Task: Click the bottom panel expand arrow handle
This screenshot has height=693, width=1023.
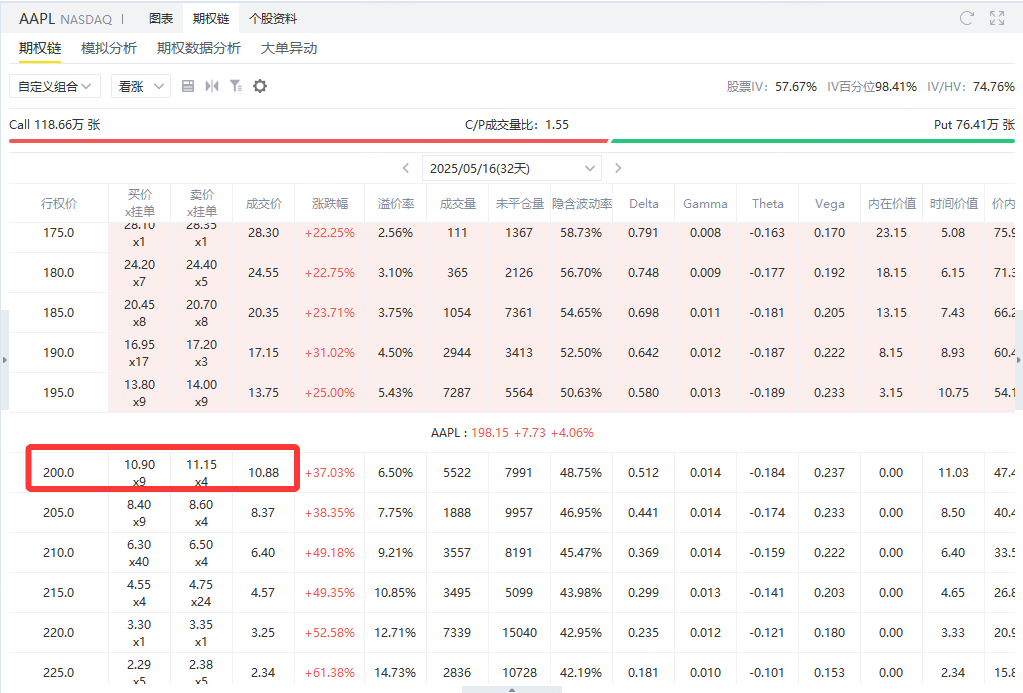Action: pos(512,690)
